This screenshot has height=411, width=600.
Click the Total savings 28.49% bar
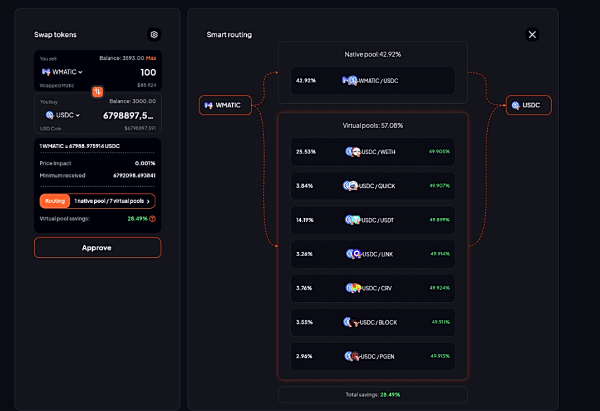point(373,395)
